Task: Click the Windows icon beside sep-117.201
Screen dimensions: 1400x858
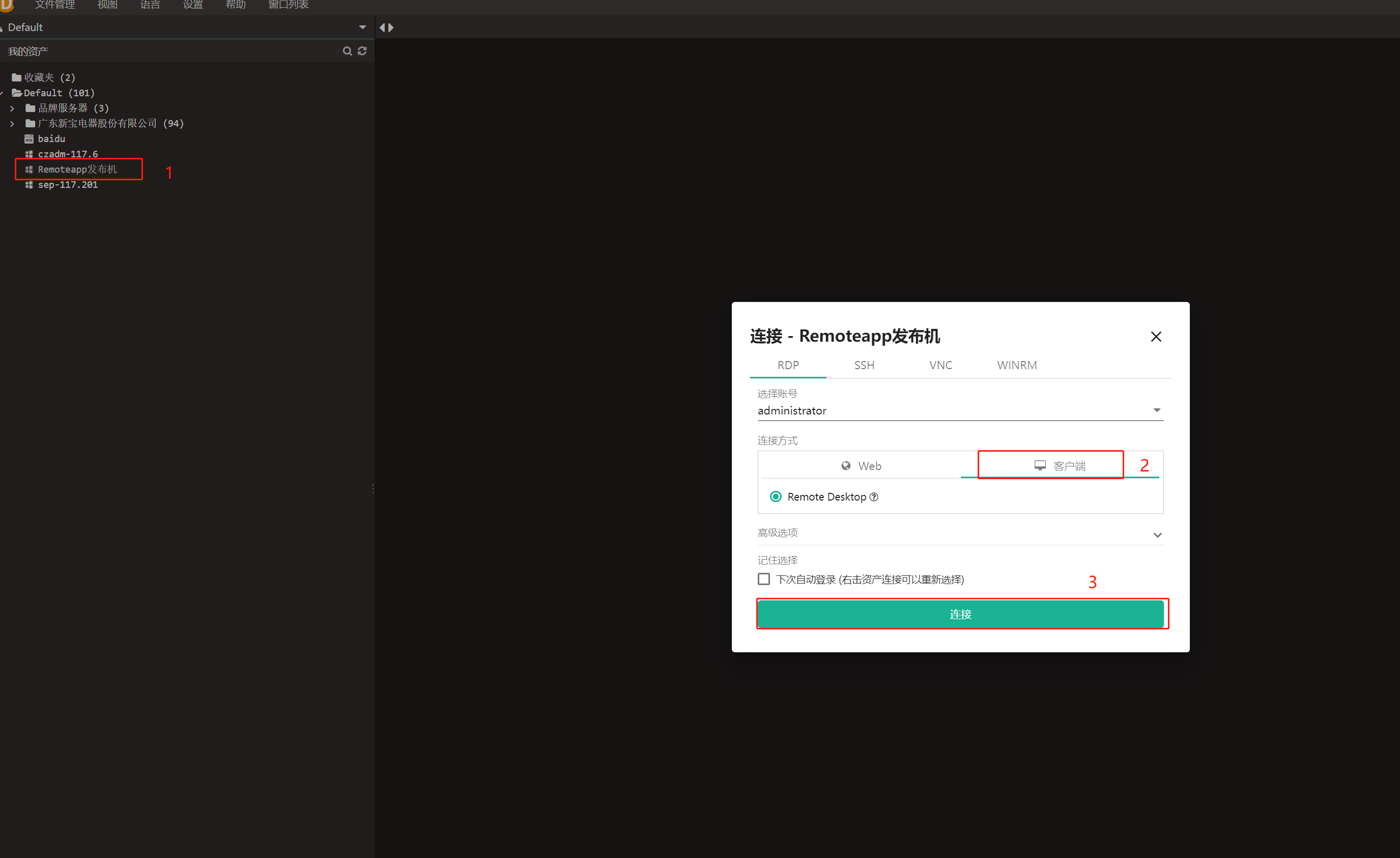Action: (29, 185)
